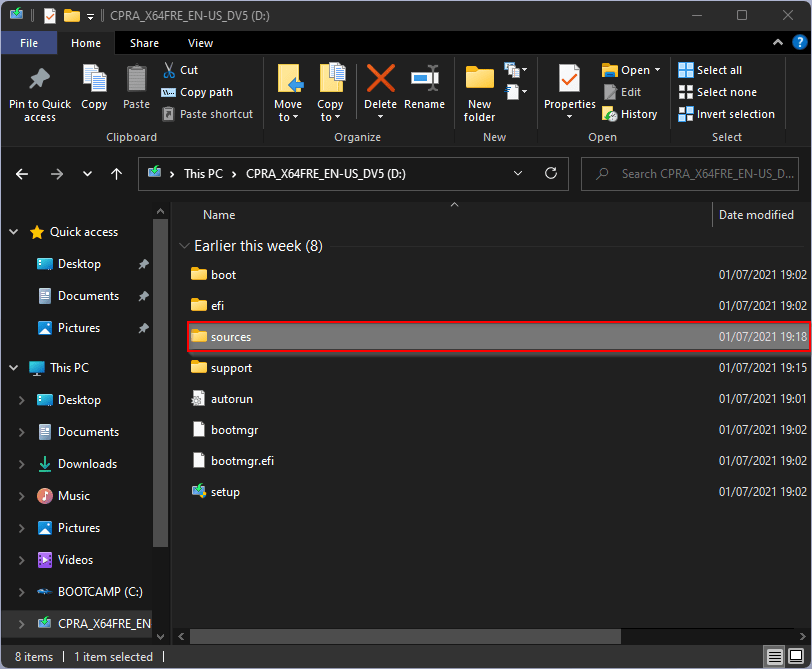
Task: Click This PC in the address bar
Action: pos(204,174)
